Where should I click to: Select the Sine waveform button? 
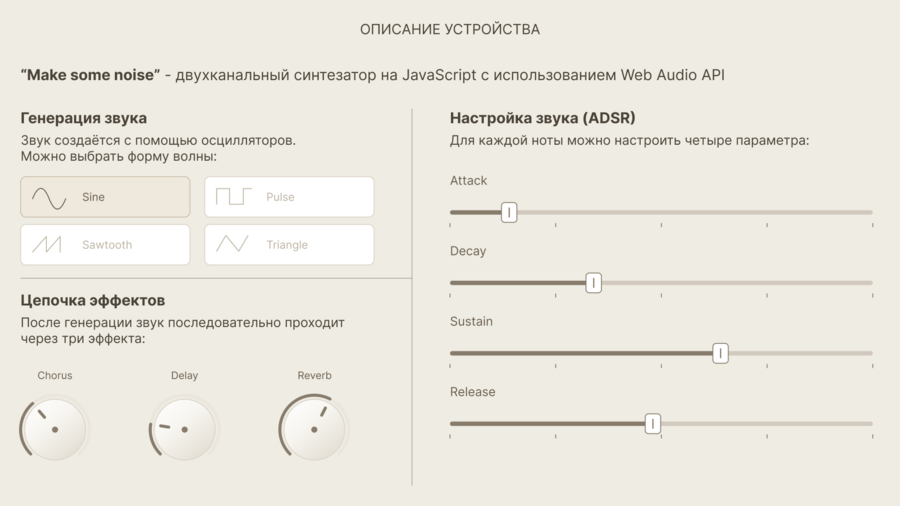click(105, 197)
